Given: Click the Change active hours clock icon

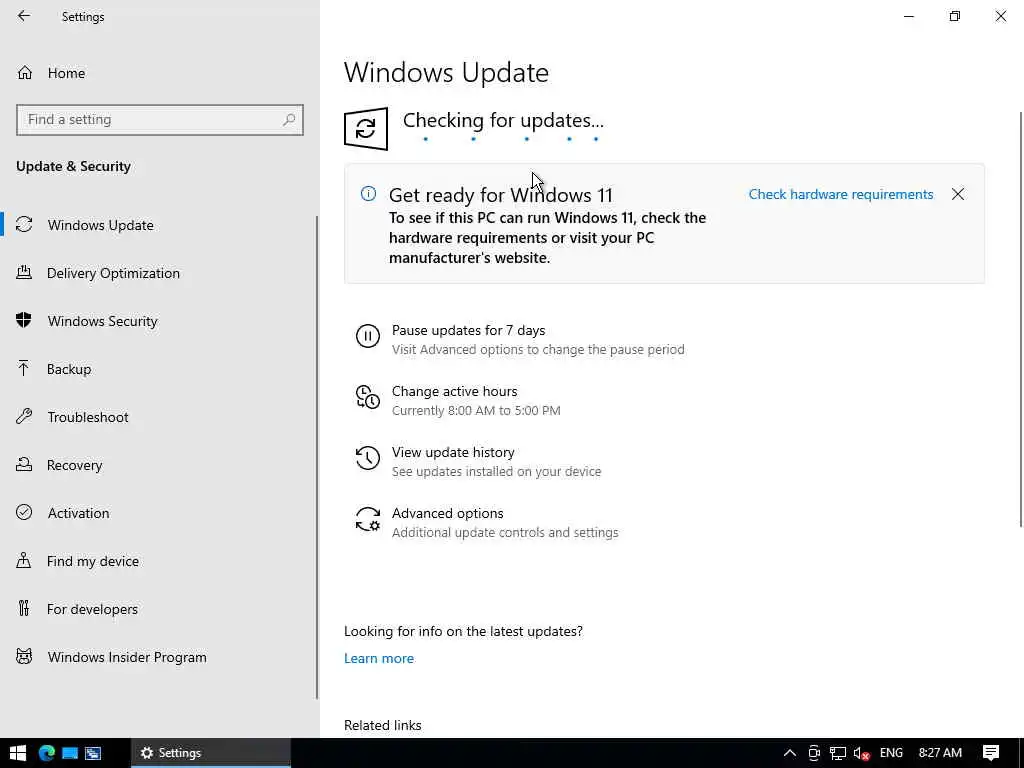Looking at the screenshot, I should (x=368, y=397).
